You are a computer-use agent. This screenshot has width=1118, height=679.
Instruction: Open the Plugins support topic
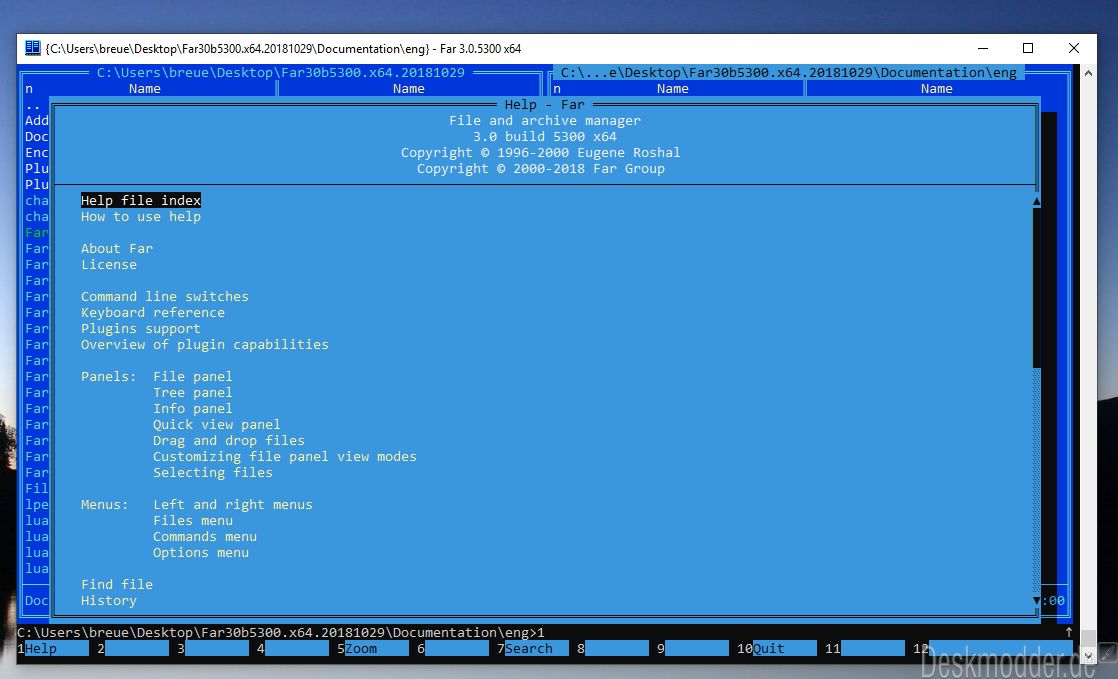140,329
